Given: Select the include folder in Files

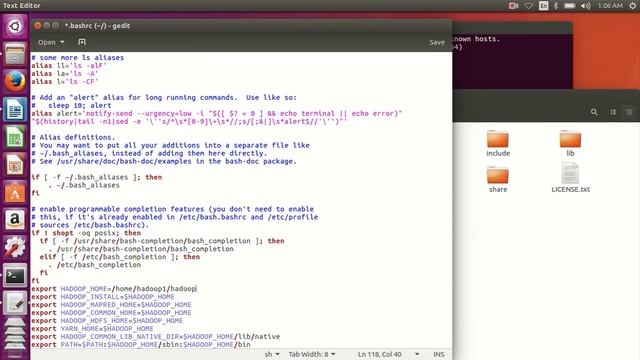Looking at the screenshot, I should [x=498, y=143].
